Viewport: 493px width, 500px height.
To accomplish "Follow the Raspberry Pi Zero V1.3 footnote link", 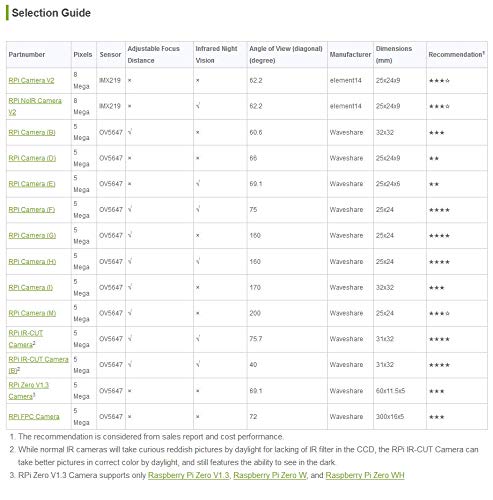I will pos(189,475).
